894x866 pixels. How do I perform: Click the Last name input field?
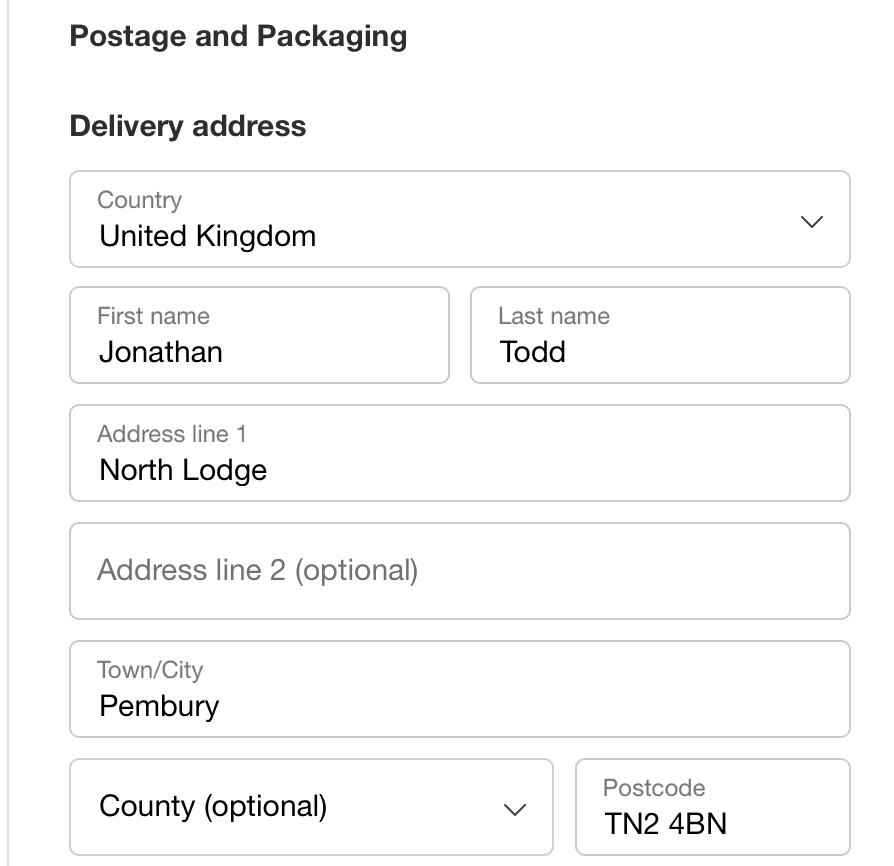tap(660, 335)
